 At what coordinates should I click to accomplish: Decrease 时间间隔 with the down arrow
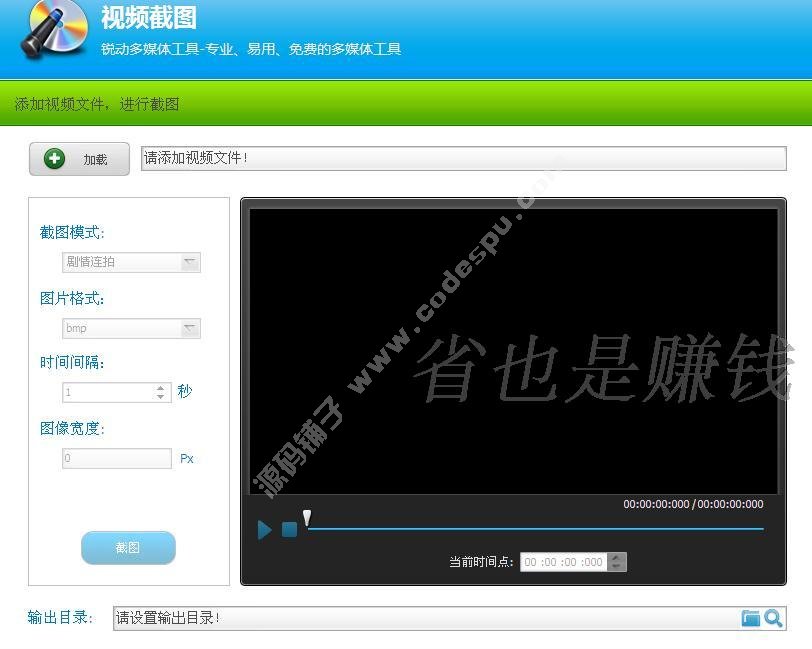pos(161,397)
